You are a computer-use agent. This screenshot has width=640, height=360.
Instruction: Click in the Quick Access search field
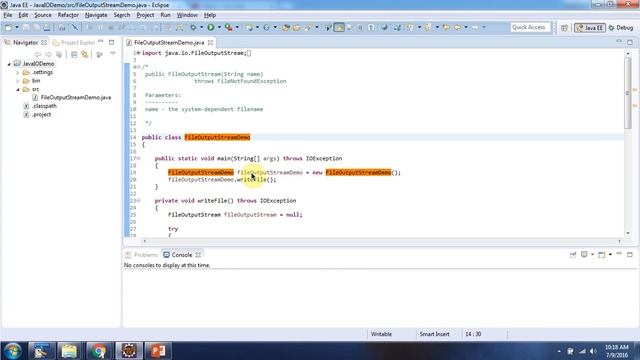530,27
